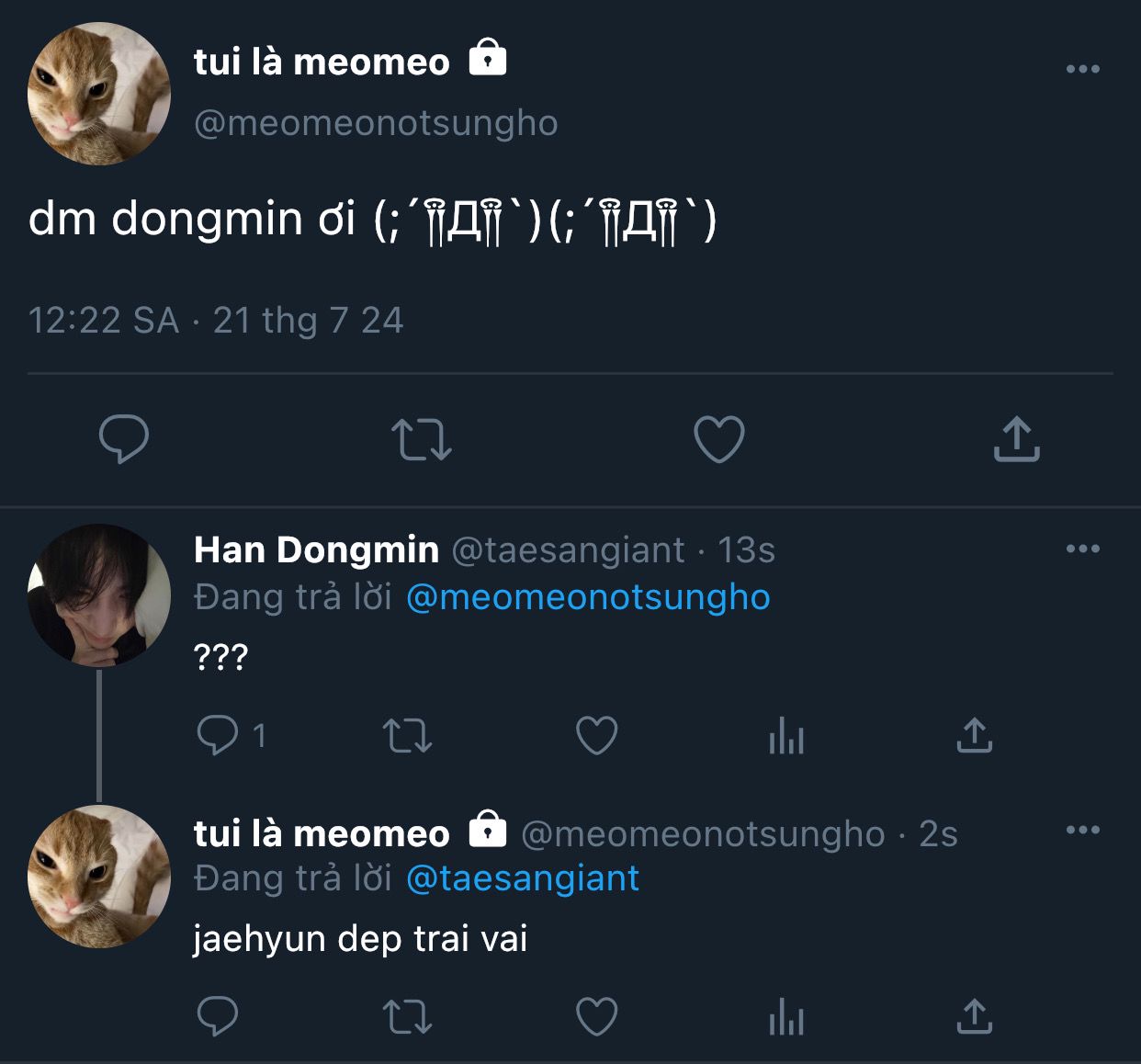
Task: Open more options on jaehyun reply
Action: (x=1082, y=830)
